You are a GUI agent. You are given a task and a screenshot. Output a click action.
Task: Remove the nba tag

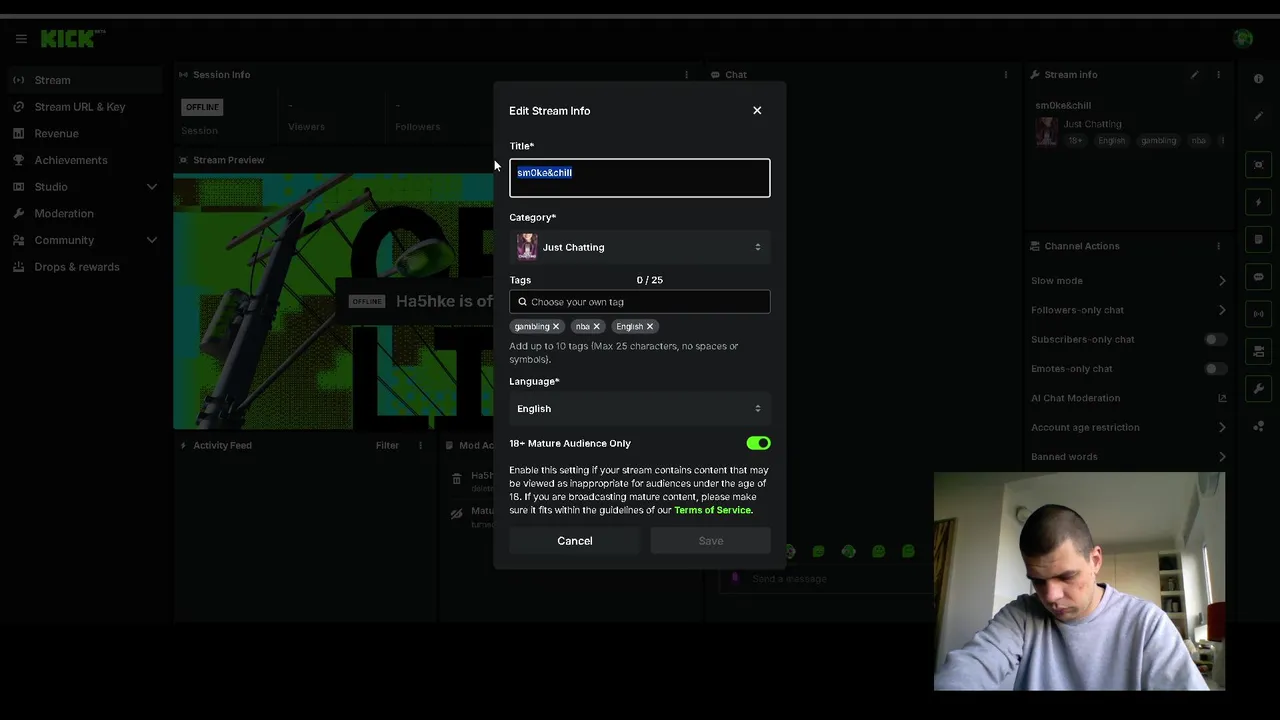tap(596, 327)
